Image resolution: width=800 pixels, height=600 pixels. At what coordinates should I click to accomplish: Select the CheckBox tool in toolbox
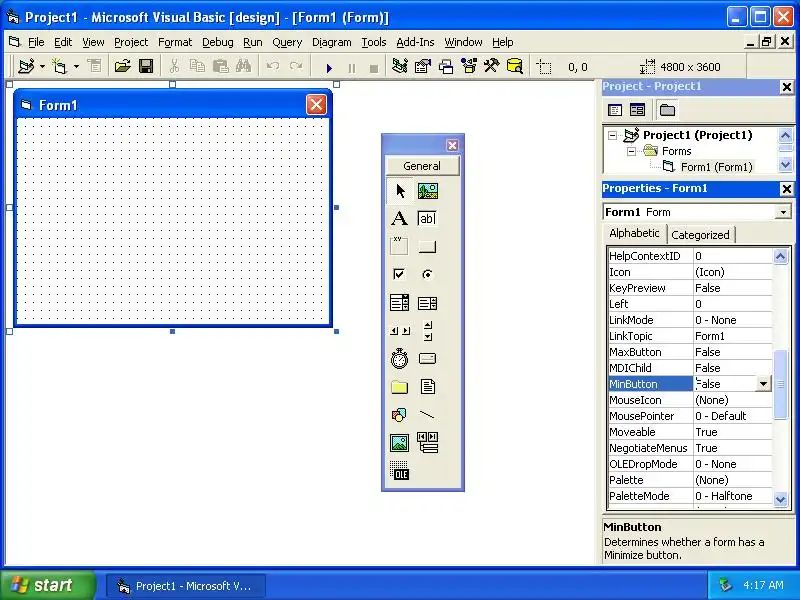399,274
